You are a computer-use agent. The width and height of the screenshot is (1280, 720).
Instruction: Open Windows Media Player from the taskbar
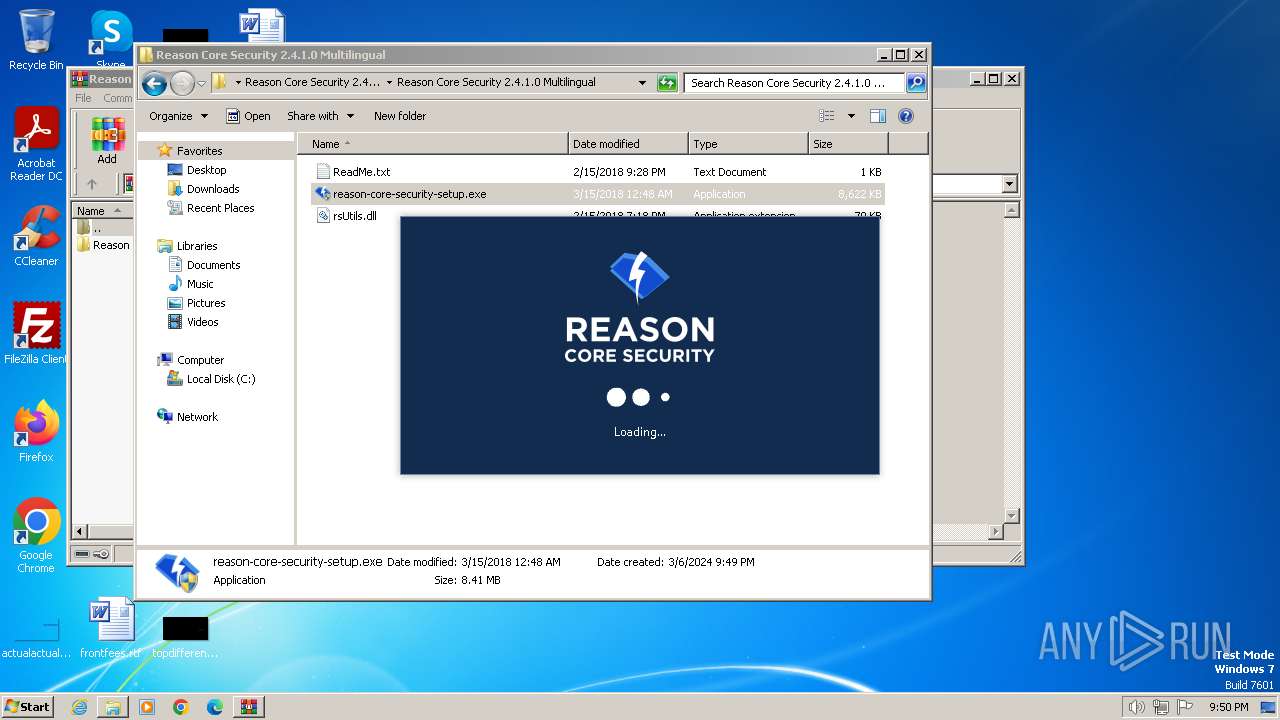(147, 707)
